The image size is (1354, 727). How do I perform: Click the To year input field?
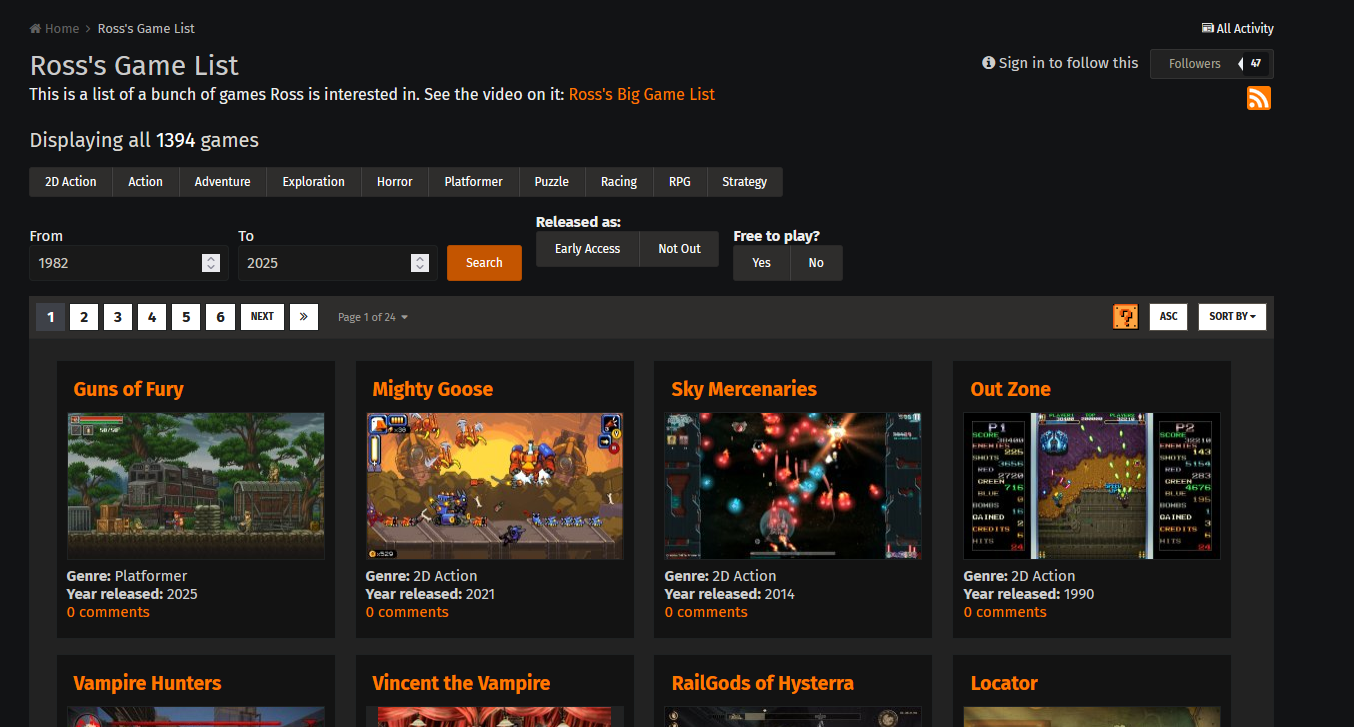(x=338, y=263)
